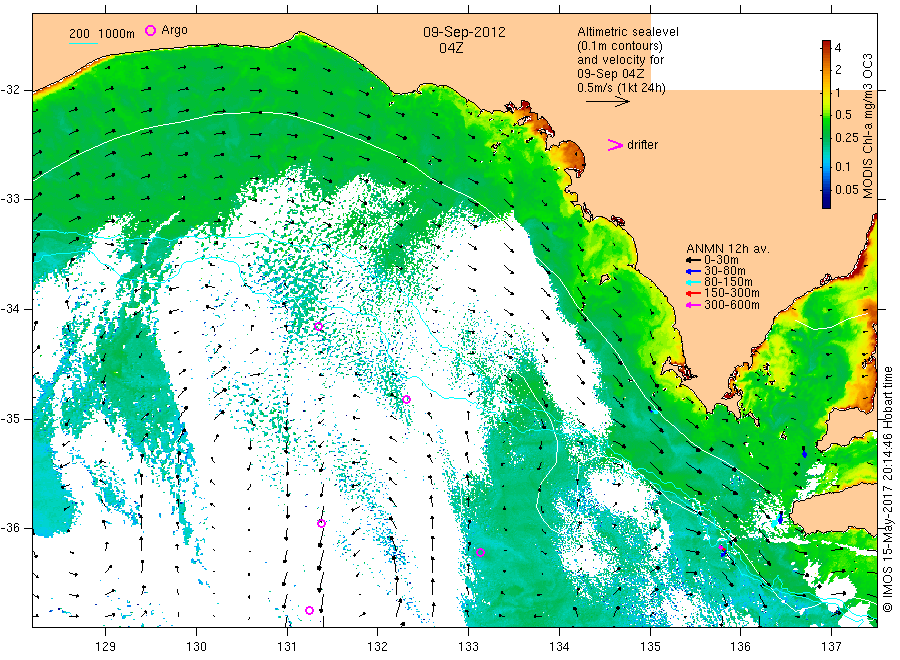Click the dark red top of the color bar
The image size is (900, 660).
[826, 44]
